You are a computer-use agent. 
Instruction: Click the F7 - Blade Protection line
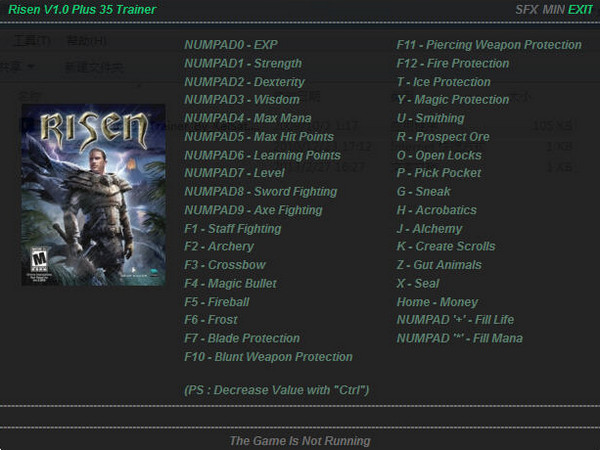(242, 338)
